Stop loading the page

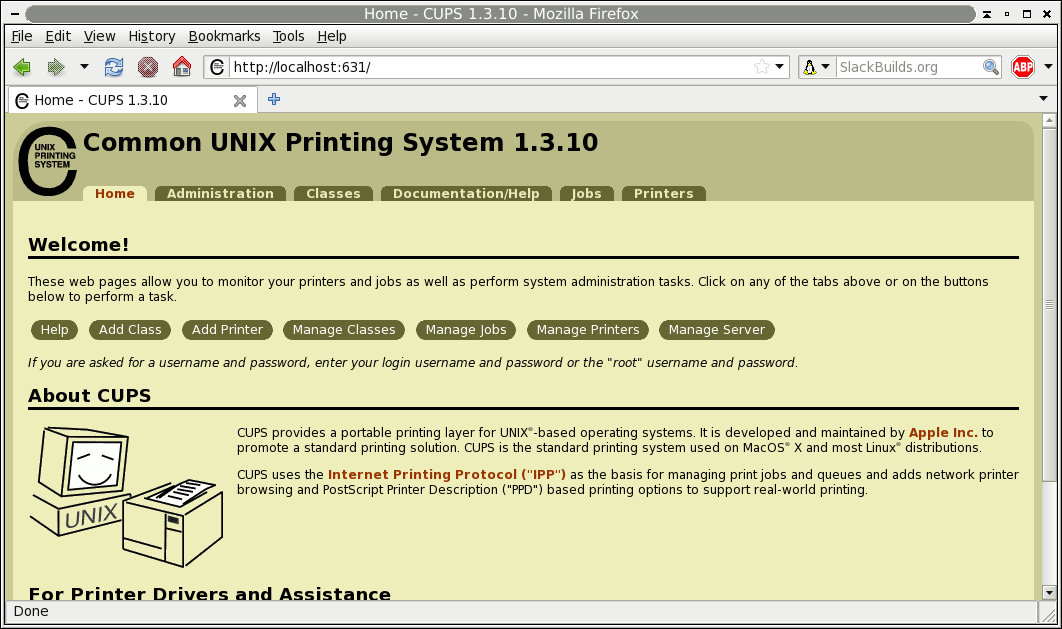(x=148, y=67)
